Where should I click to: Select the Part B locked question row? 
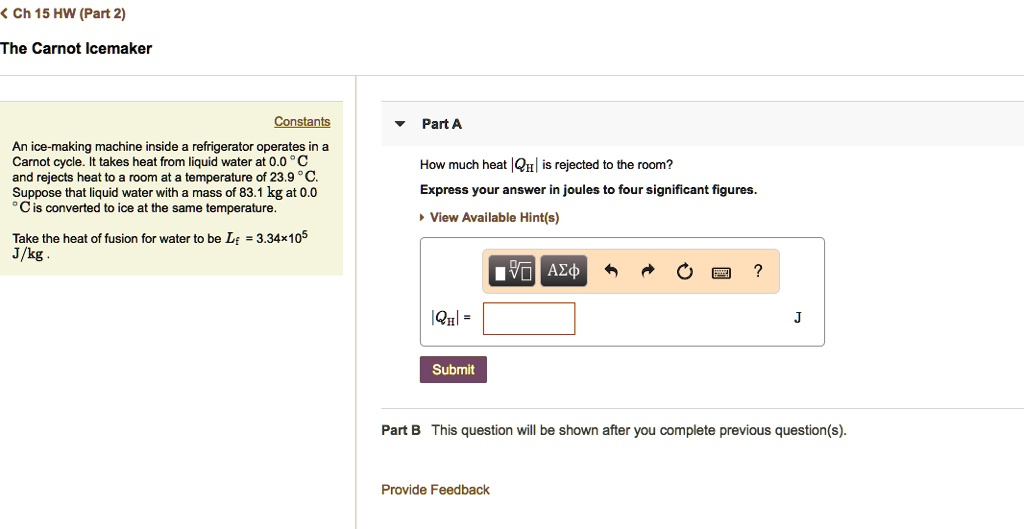pos(614,430)
